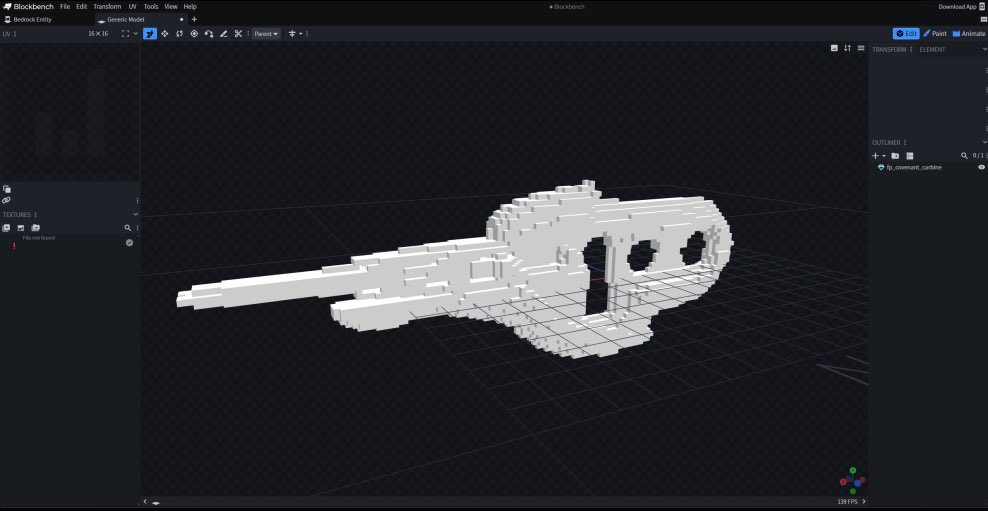Open the Help menu
The image size is (988, 511).
pos(190,6)
